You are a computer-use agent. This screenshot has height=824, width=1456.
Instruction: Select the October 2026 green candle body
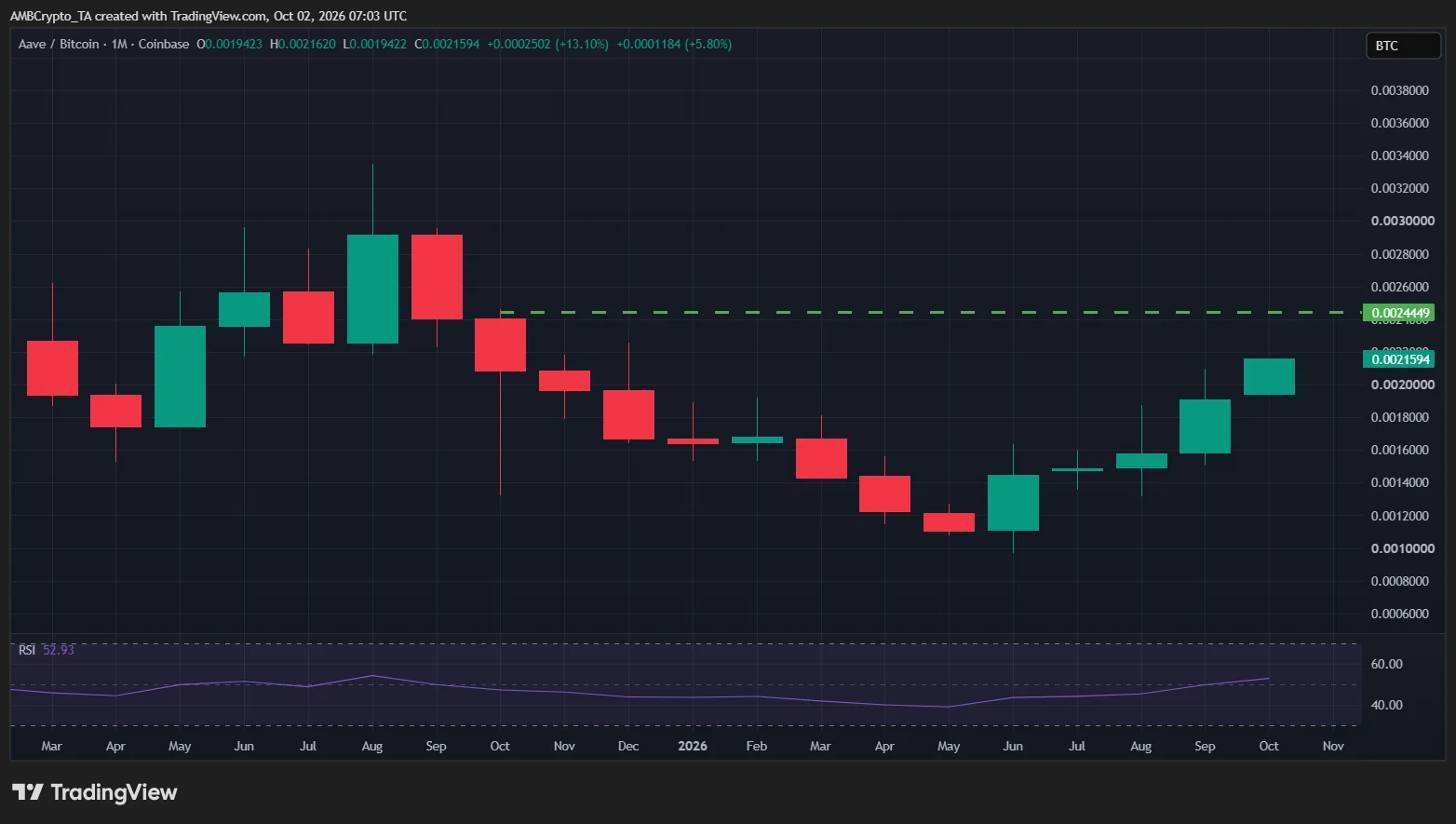click(x=1269, y=377)
